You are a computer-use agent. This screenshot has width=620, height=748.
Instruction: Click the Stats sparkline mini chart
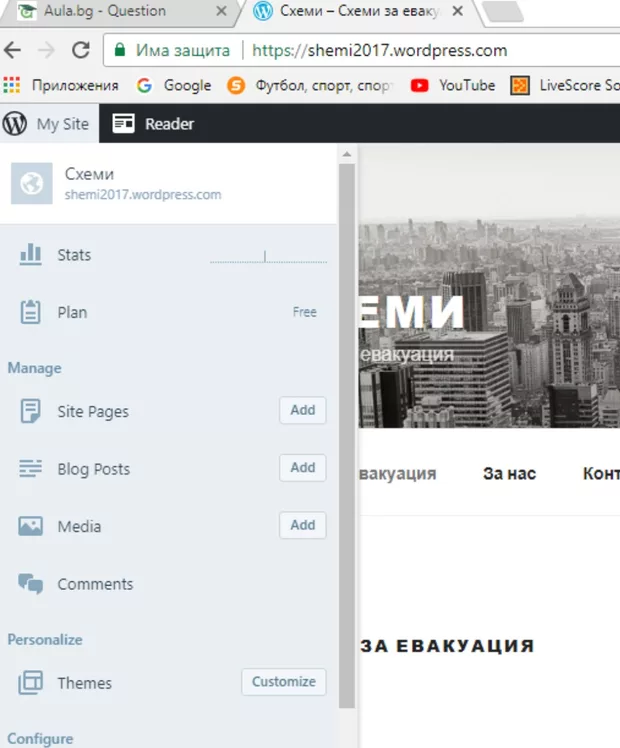[269, 257]
